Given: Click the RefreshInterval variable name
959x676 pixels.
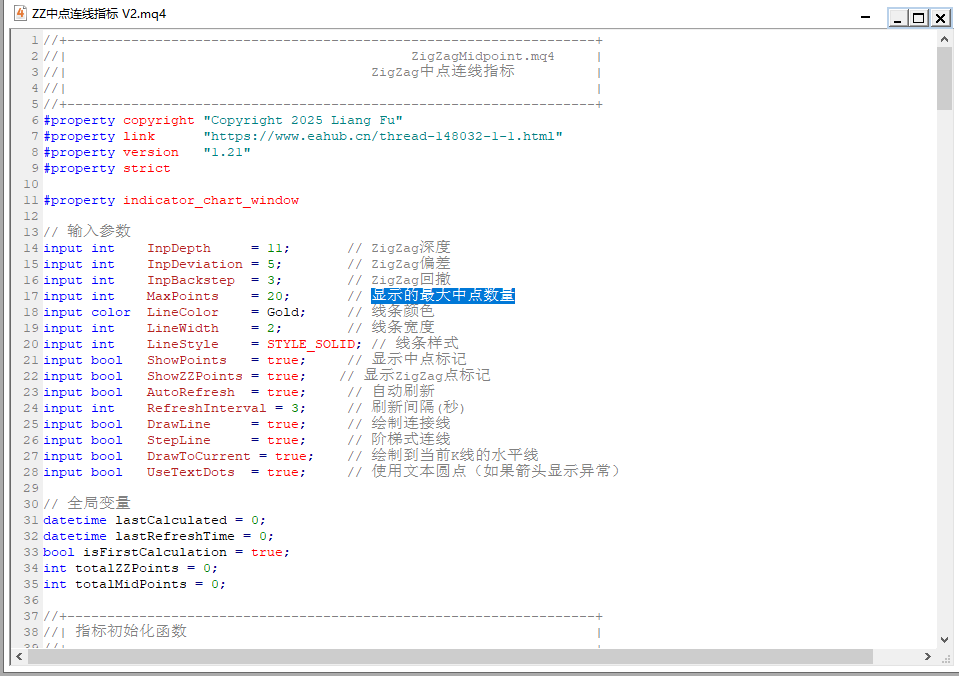Looking at the screenshot, I should [x=207, y=408].
